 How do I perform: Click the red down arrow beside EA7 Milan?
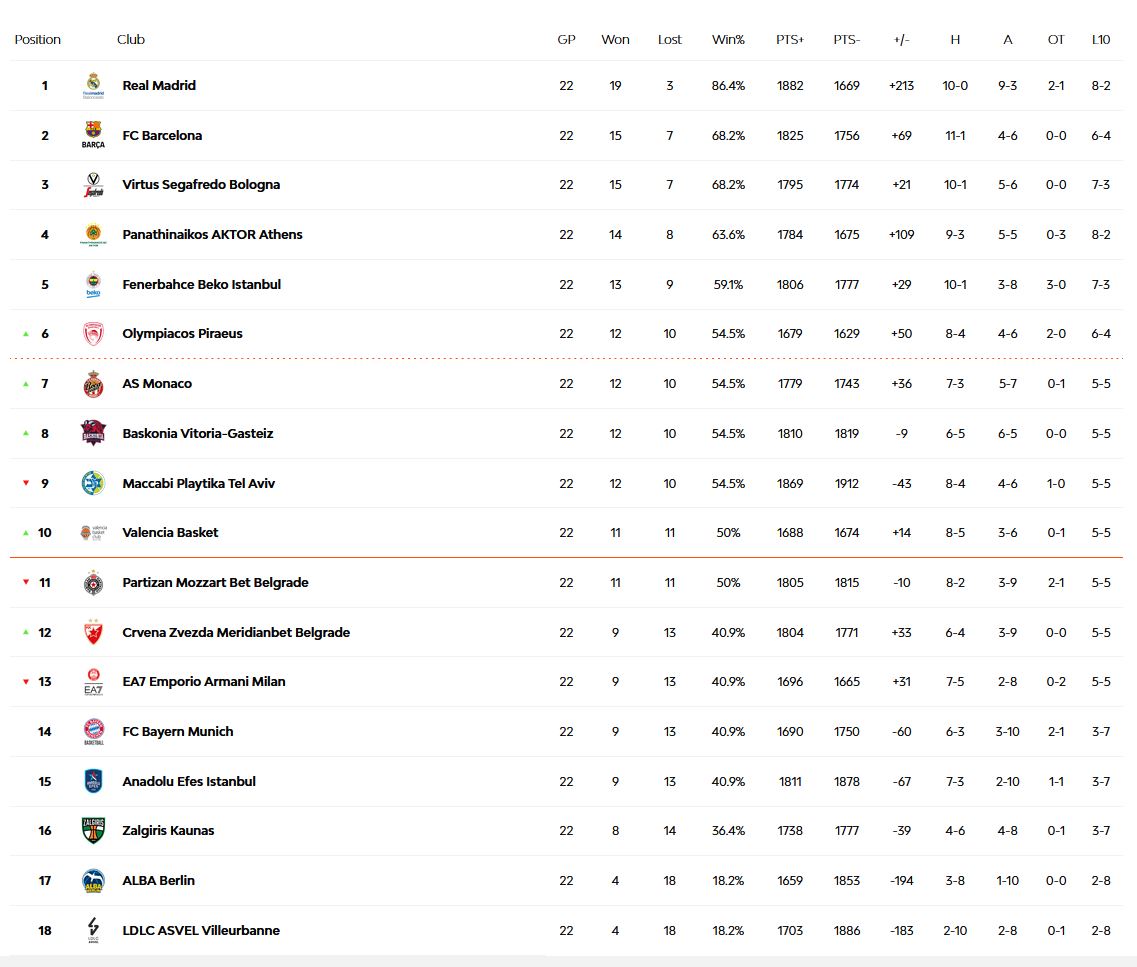(x=26, y=682)
